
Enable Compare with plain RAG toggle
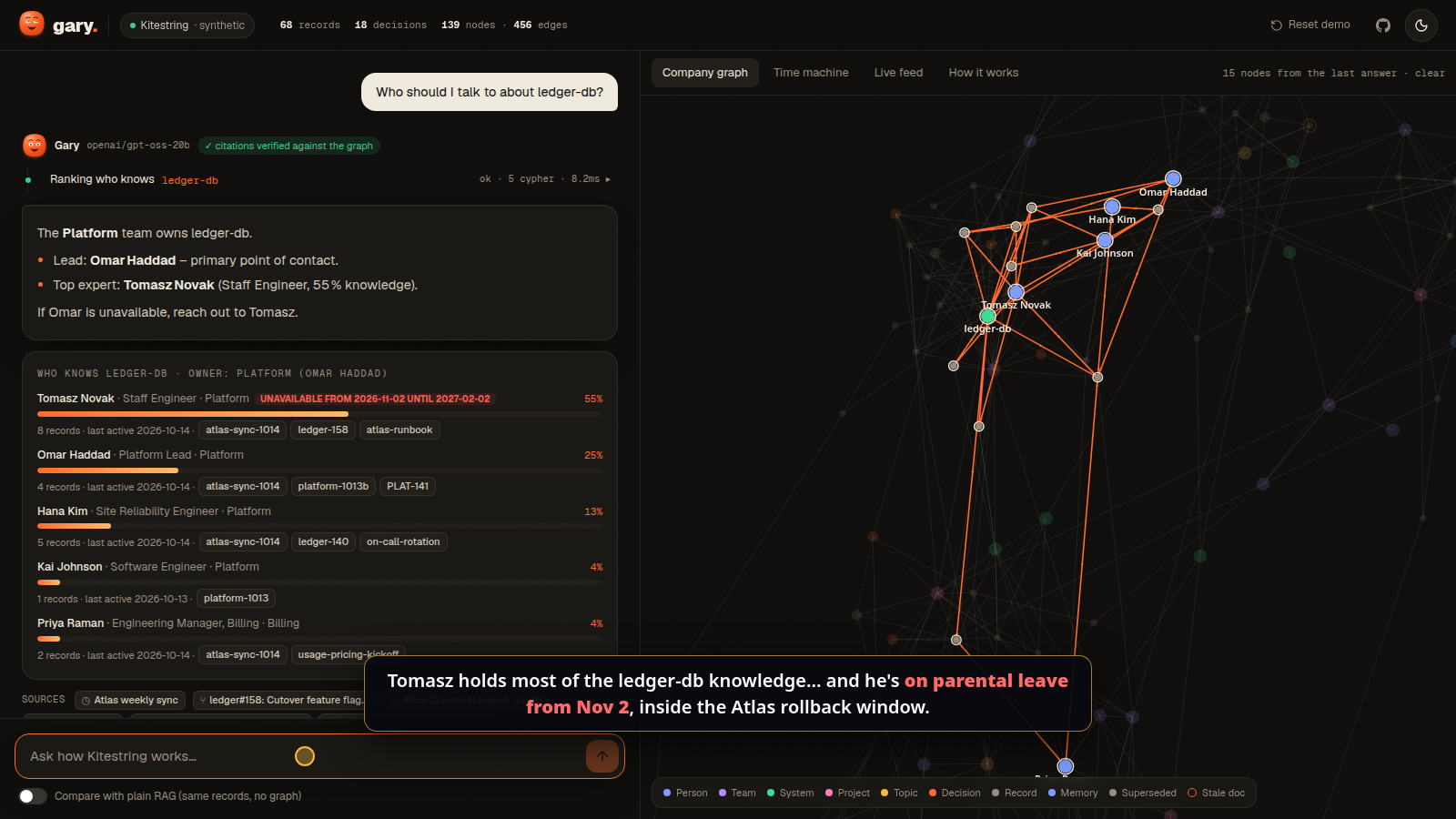[33, 796]
